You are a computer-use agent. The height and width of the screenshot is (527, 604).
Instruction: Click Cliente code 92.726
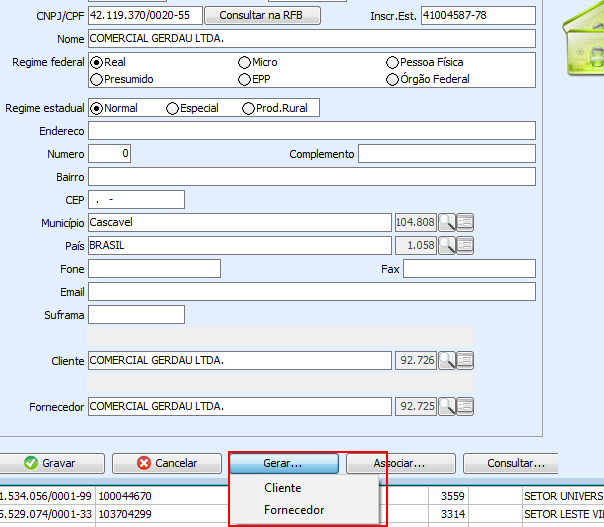(416, 361)
